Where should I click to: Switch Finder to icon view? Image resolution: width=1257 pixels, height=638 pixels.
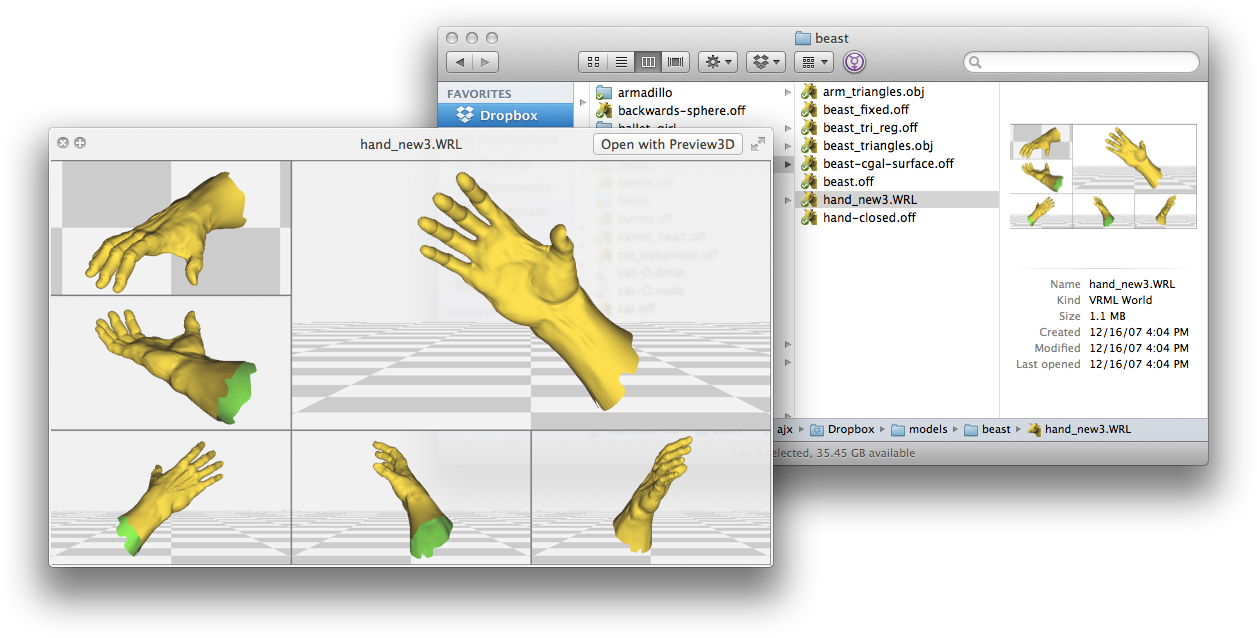593,61
